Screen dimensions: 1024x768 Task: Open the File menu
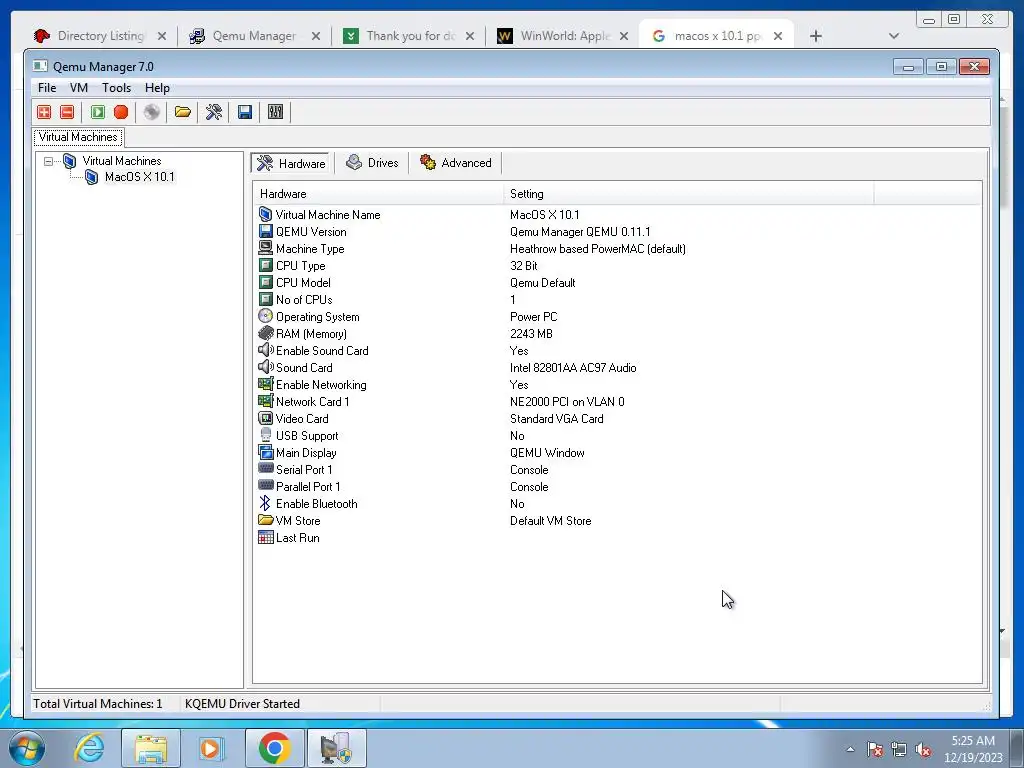(x=47, y=88)
